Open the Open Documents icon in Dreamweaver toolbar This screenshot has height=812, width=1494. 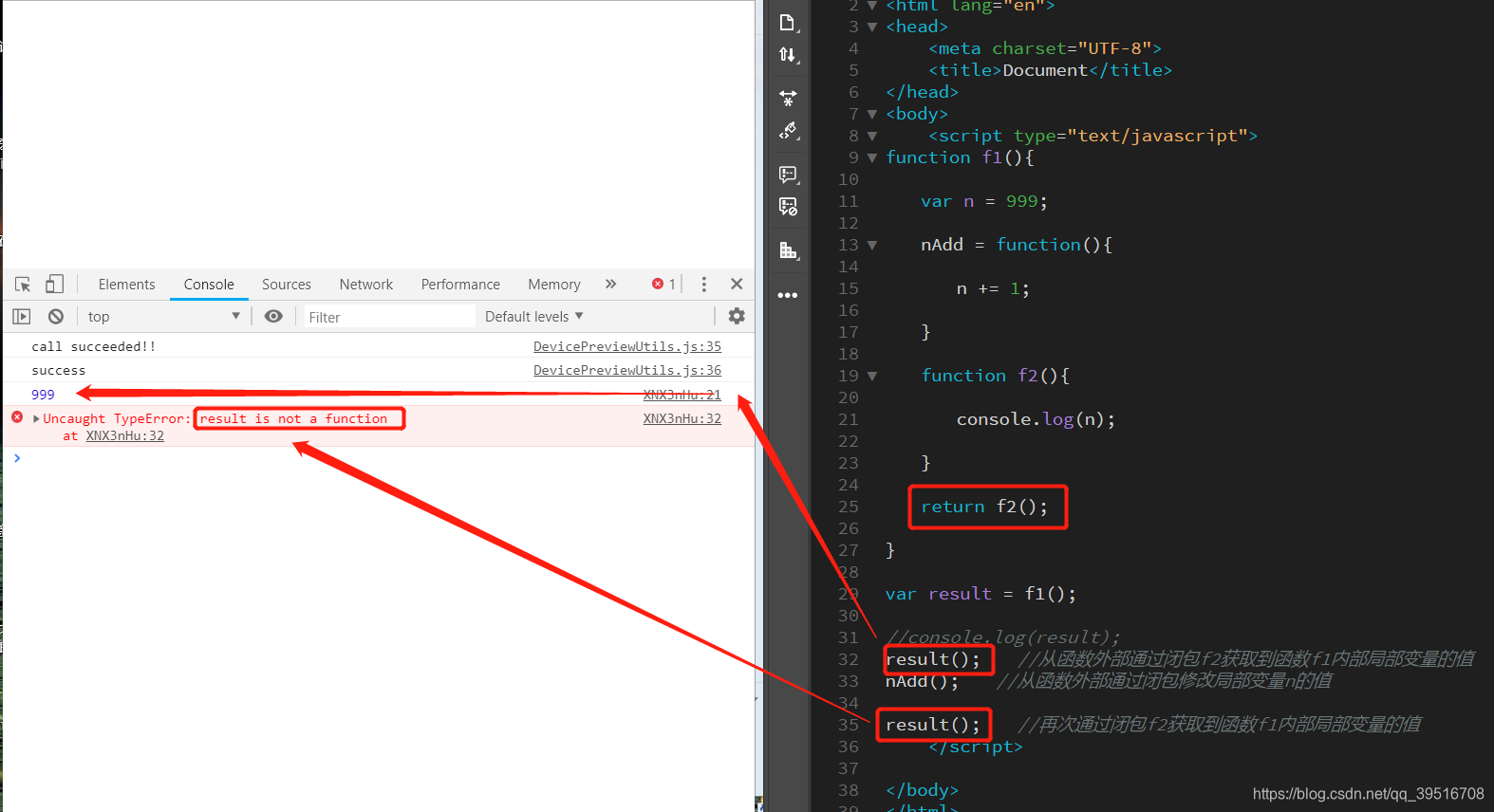pyautogui.click(x=787, y=23)
